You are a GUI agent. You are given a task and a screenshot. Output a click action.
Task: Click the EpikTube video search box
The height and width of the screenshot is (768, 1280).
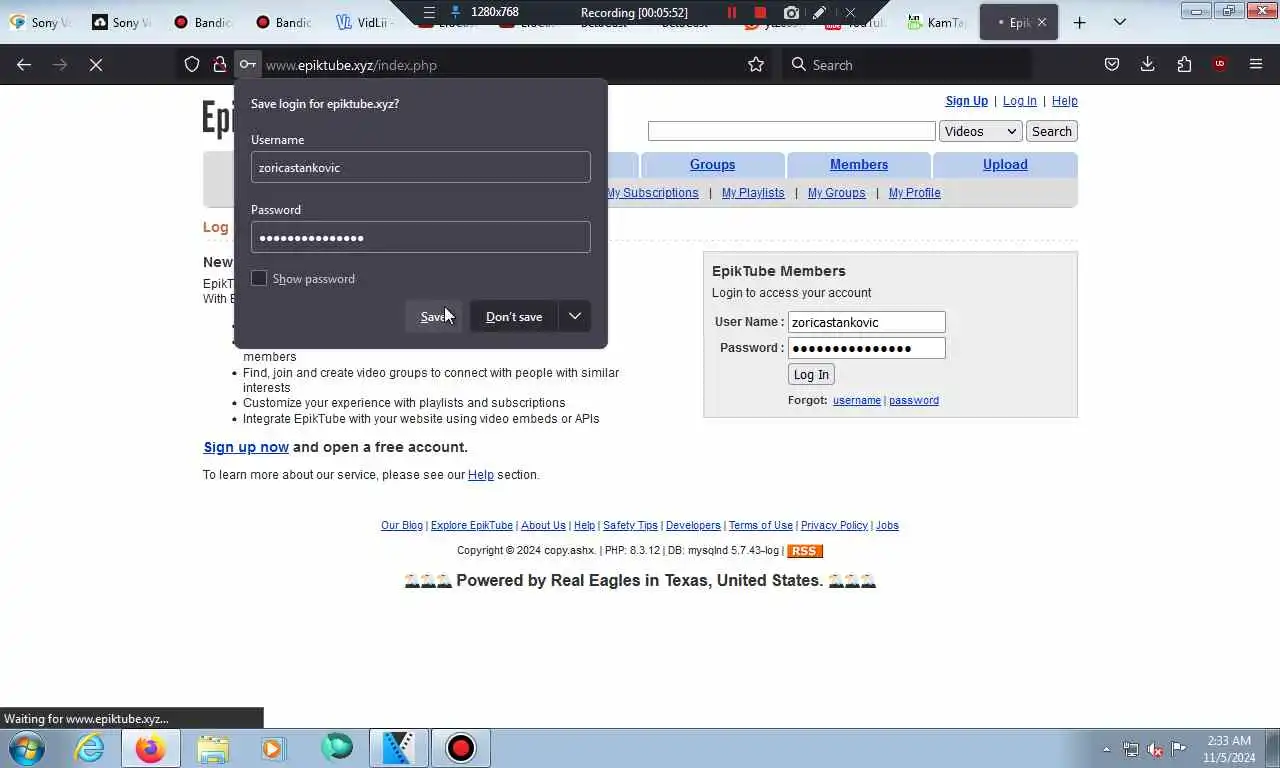[x=792, y=131]
